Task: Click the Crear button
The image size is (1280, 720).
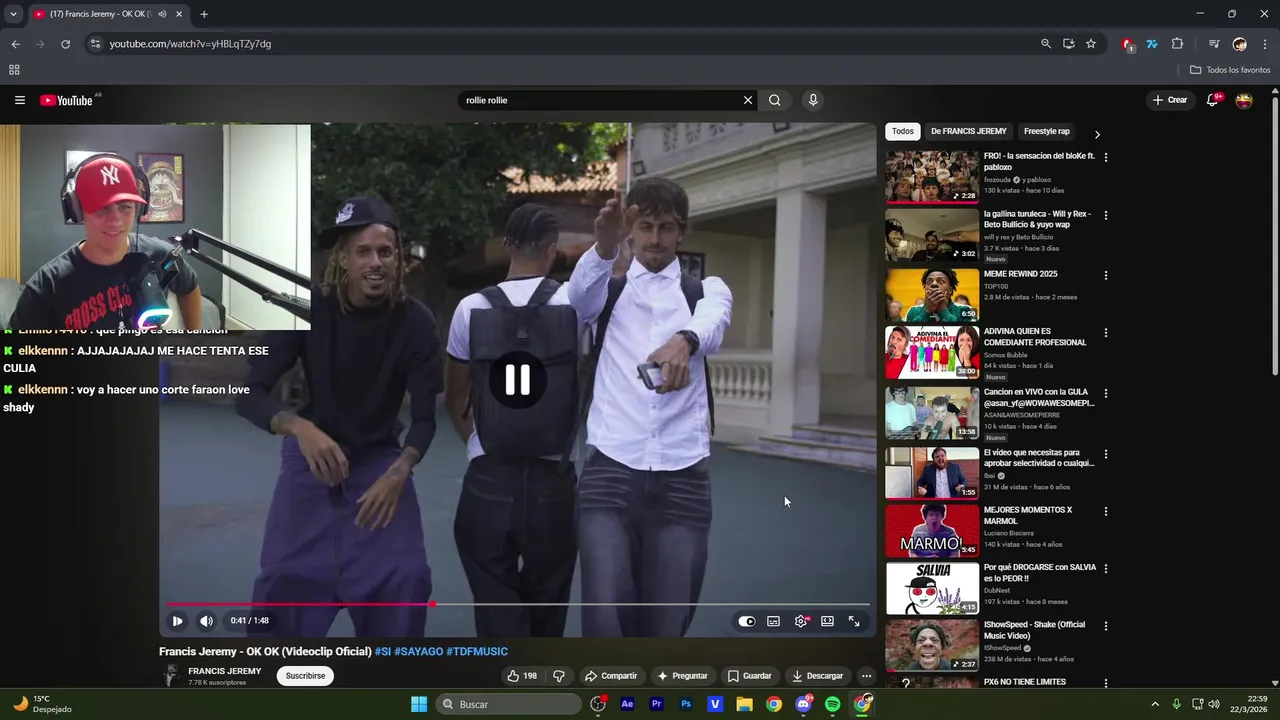Action: click(1169, 100)
